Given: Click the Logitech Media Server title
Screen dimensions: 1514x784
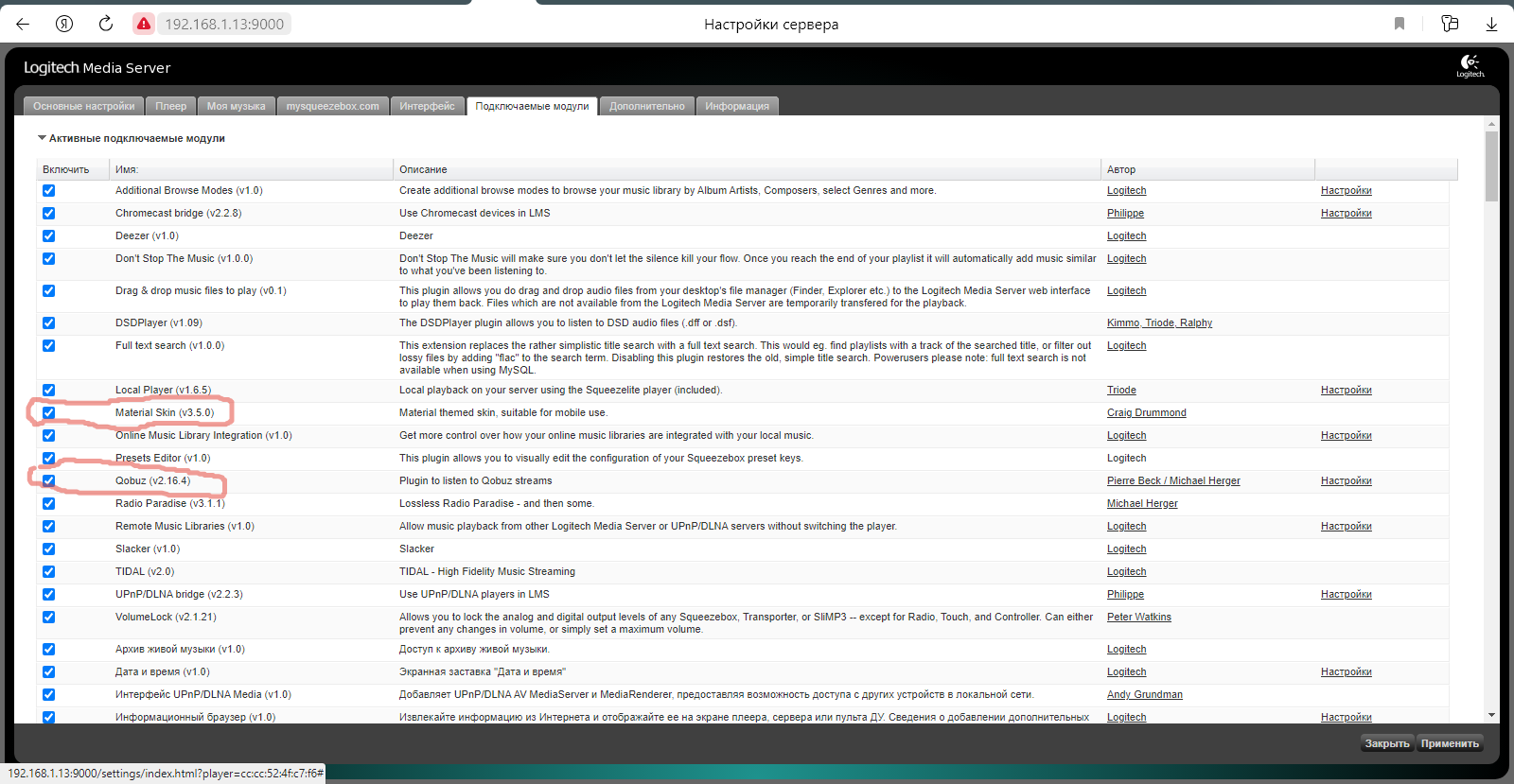Looking at the screenshot, I should [x=97, y=67].
